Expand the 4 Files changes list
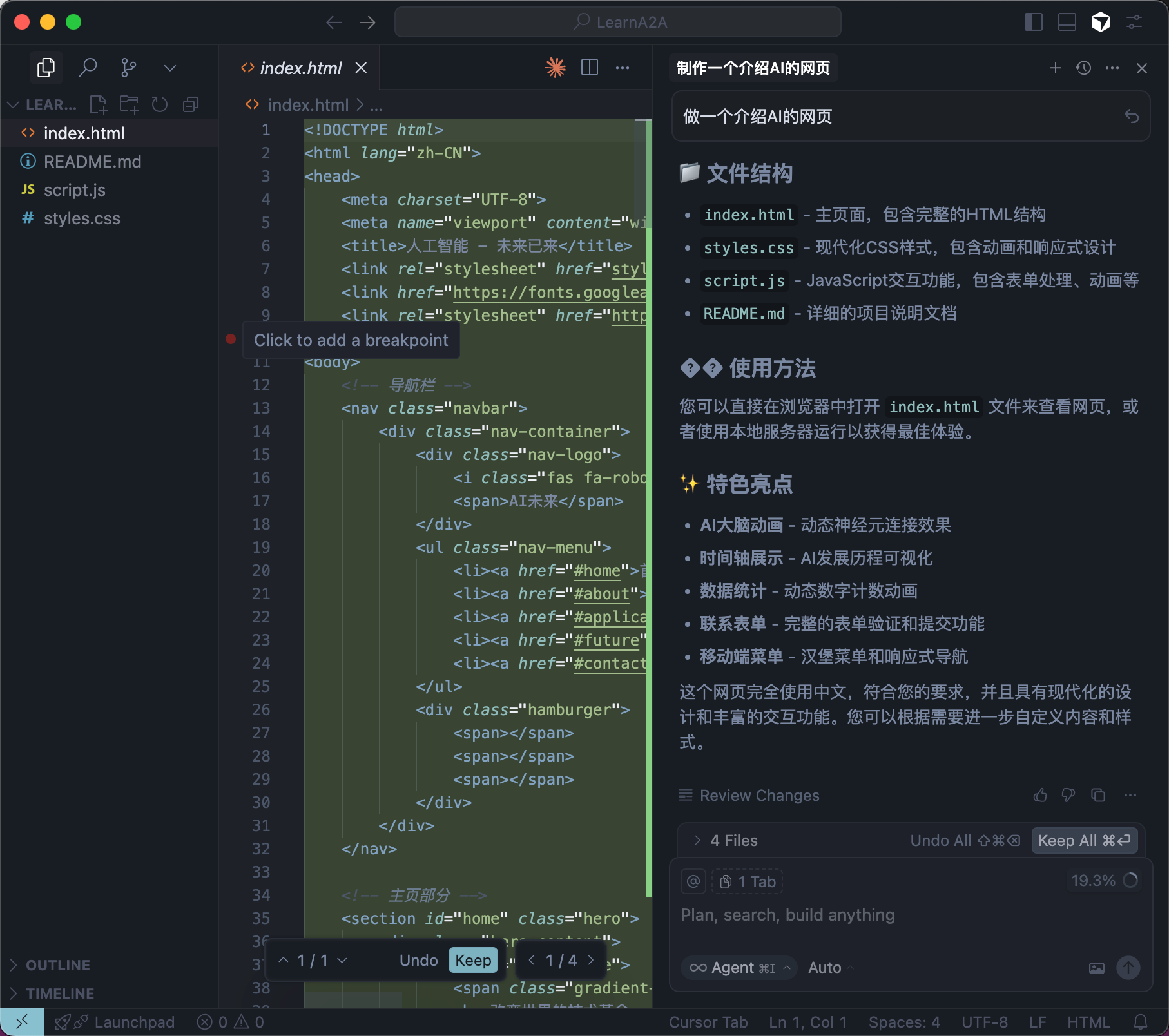 click(x=697, y=840)
